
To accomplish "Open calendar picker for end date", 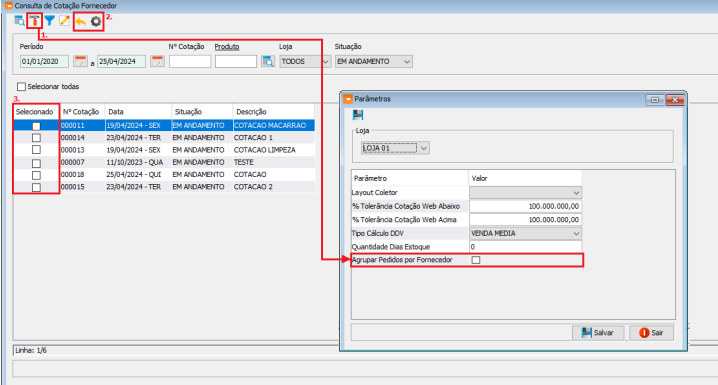I will click(x=157, y=61).
